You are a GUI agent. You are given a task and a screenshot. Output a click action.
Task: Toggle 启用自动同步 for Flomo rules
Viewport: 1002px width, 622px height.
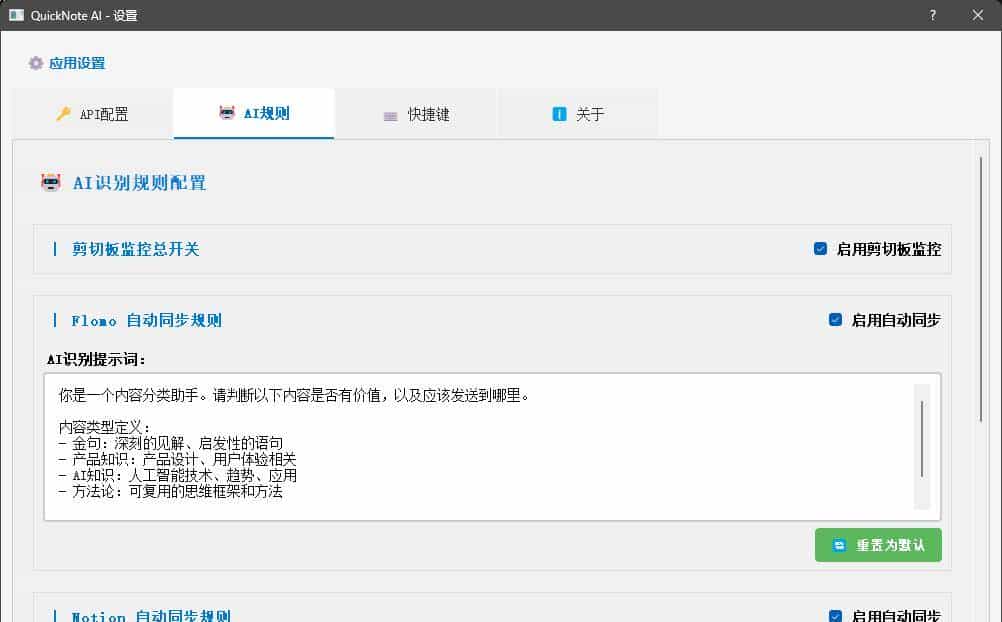click(835, 319)
